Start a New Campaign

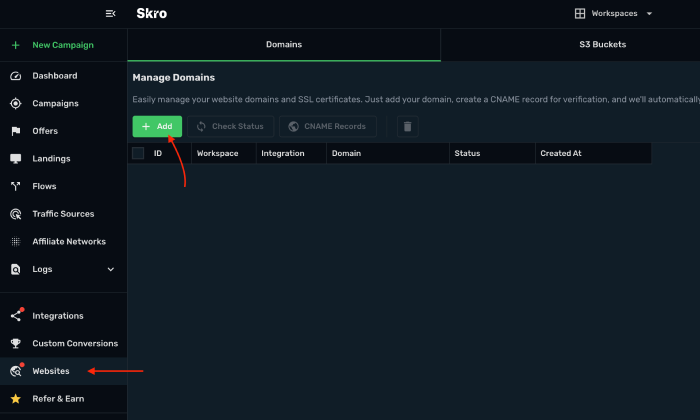[x=63, y=45]
